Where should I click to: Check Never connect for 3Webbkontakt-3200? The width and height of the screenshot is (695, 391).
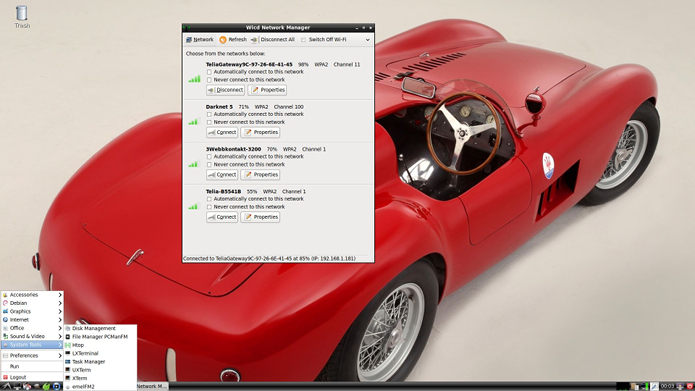[x=209, y=164]
